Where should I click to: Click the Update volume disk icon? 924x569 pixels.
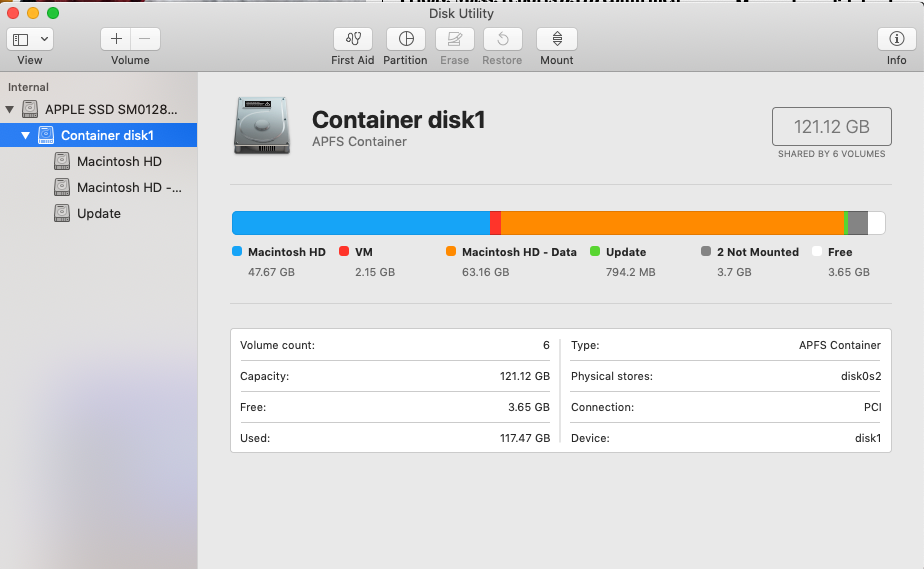62,213
